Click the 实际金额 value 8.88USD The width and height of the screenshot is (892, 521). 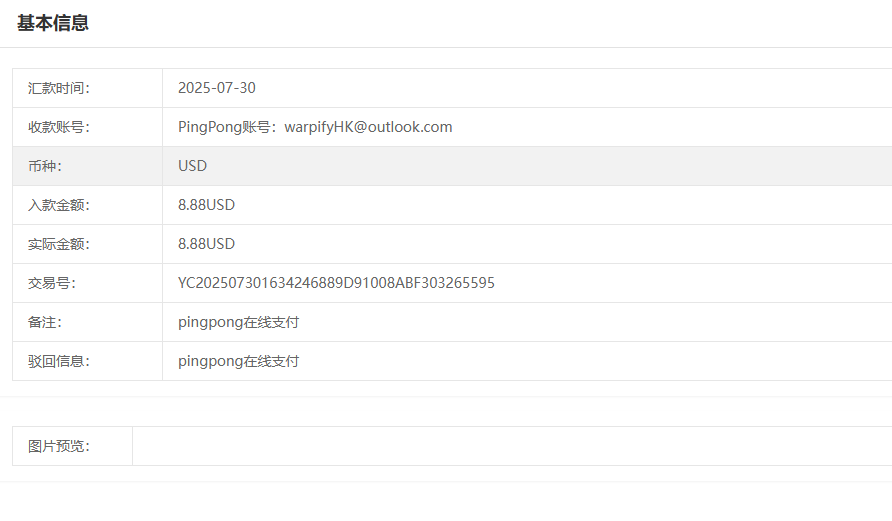point(206,244)
